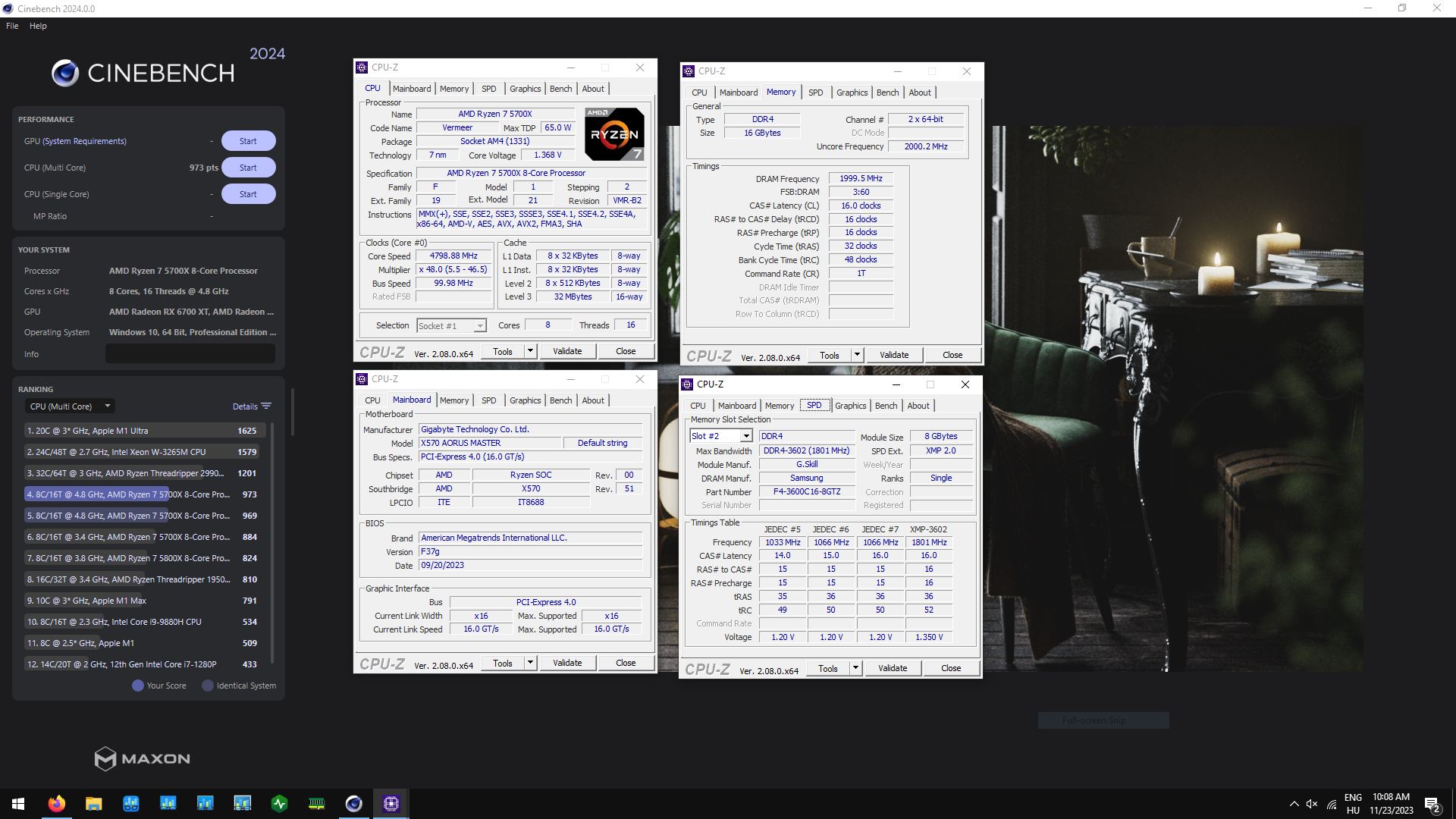Viewport: 1456px width, 819px height.
Task: Click the Identical System legend dot
Action: coord(208,686)
